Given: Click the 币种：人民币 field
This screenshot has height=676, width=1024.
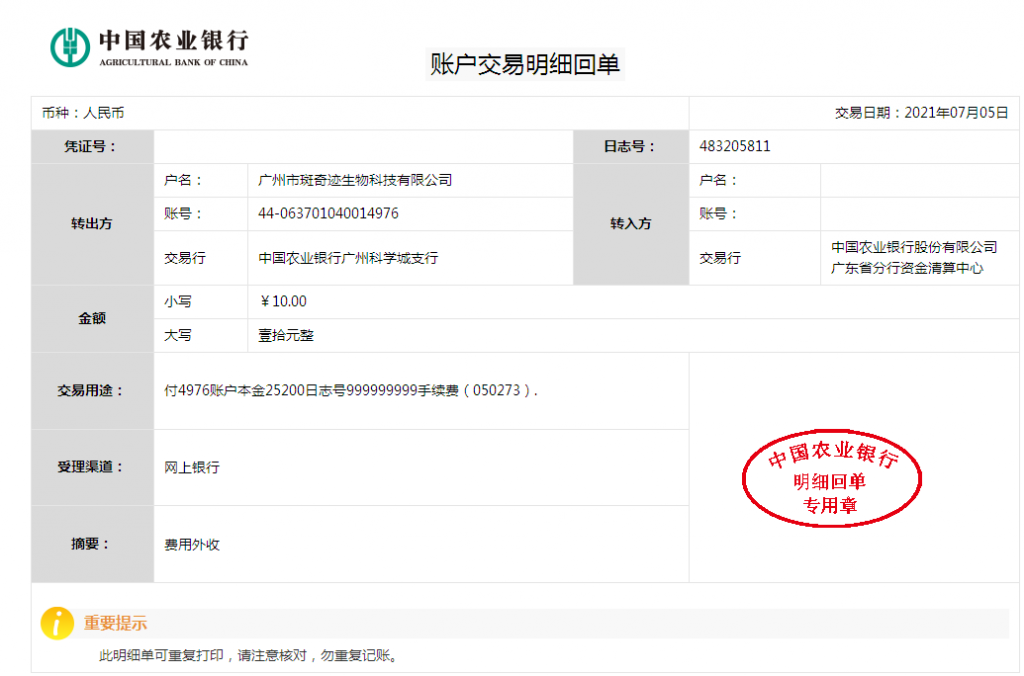Looking at the screenshot, I should [83, 113].
